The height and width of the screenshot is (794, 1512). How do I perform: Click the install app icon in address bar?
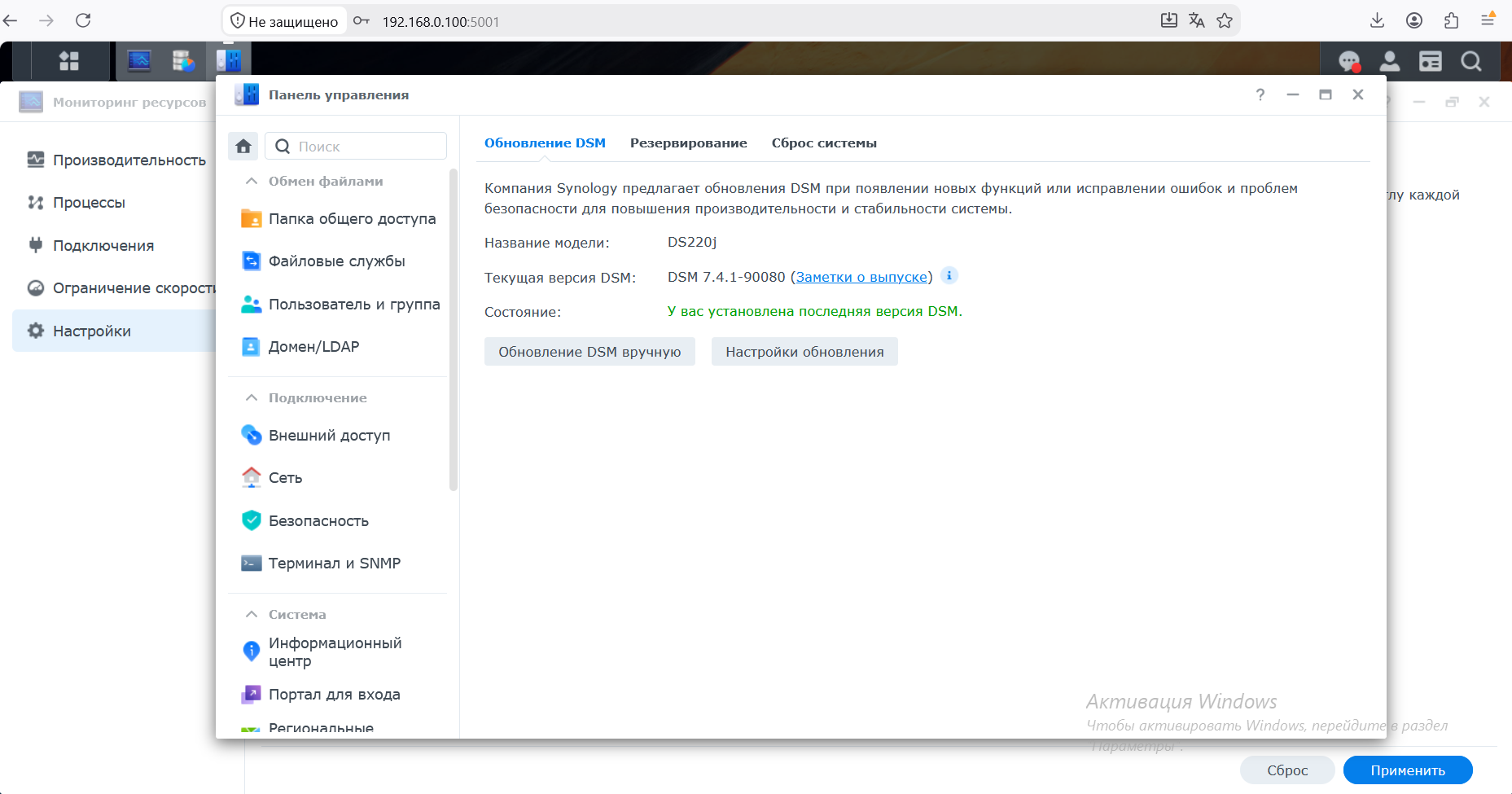(1169, 20)
